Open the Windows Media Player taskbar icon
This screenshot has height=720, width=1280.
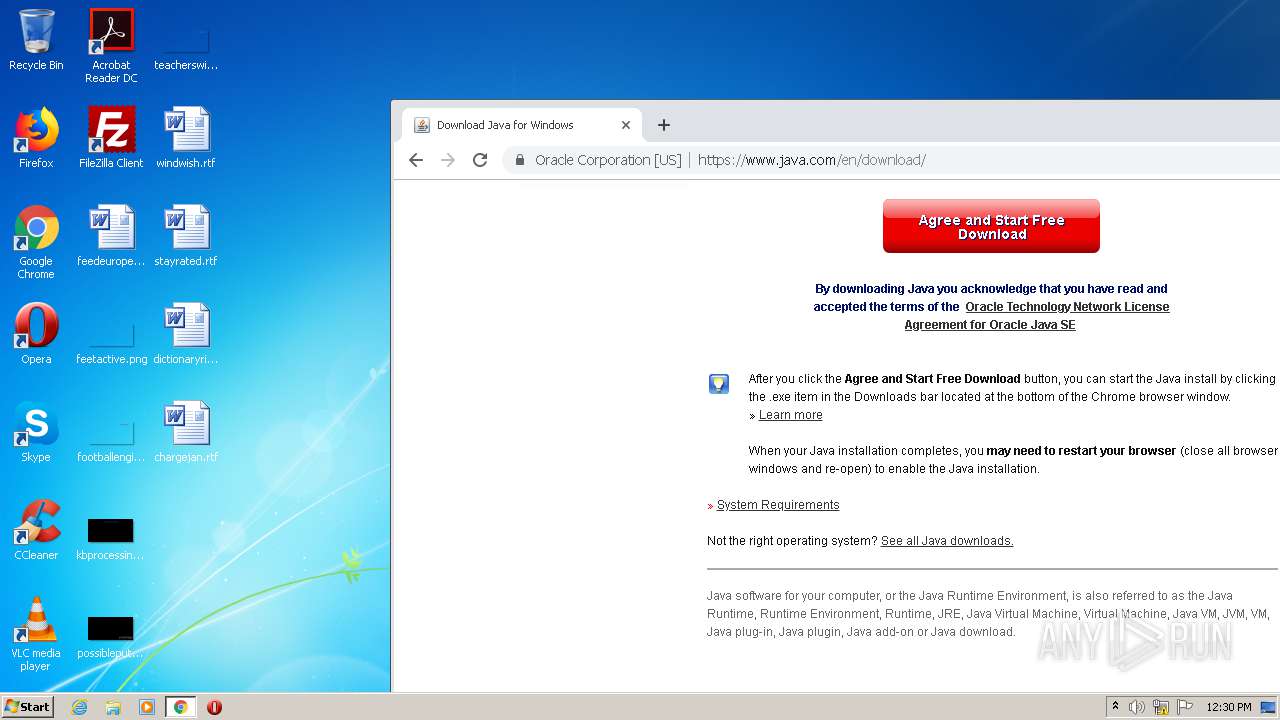146,707
